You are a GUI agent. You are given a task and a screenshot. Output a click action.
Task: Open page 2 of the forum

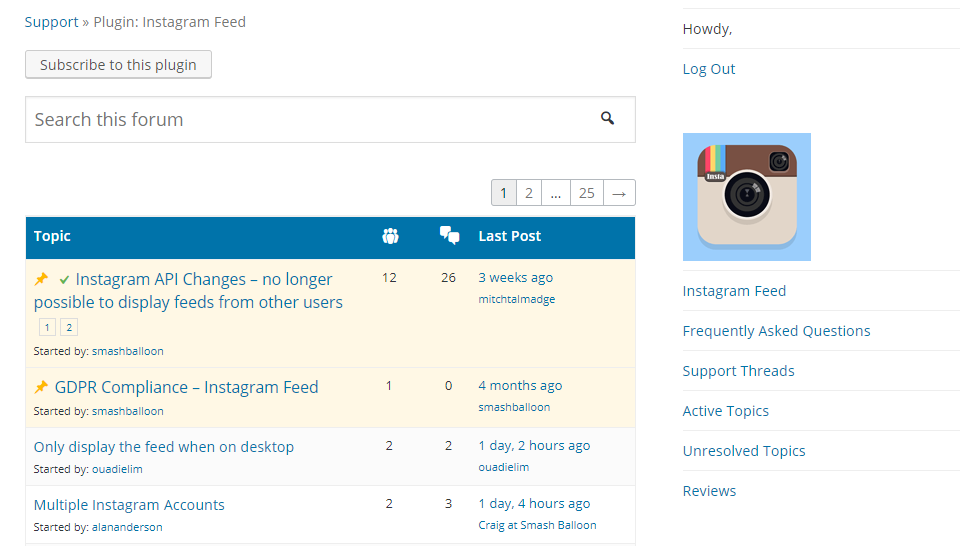[528, 193]
